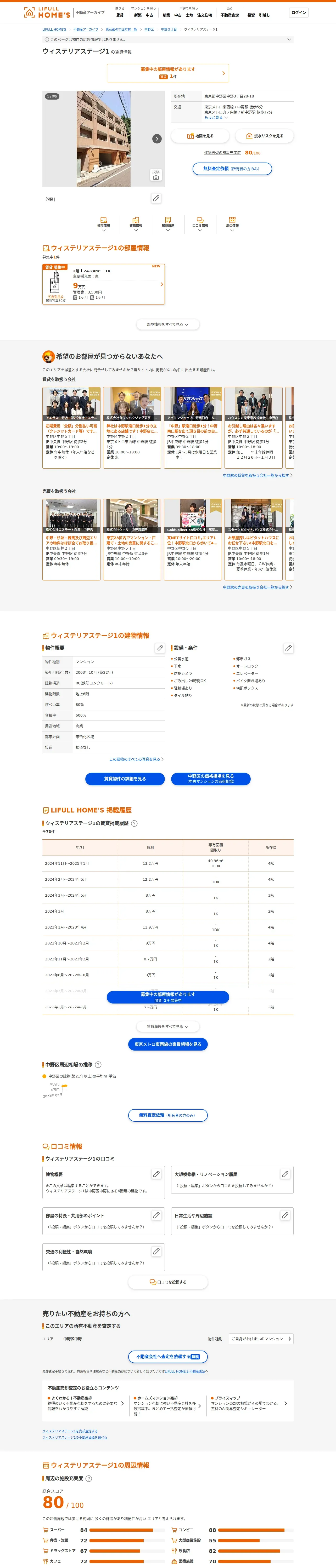336x1568 pixels.
Task: Edit 部屋の特長・共用部のポイント with pencil icon
Action: 156,1215
